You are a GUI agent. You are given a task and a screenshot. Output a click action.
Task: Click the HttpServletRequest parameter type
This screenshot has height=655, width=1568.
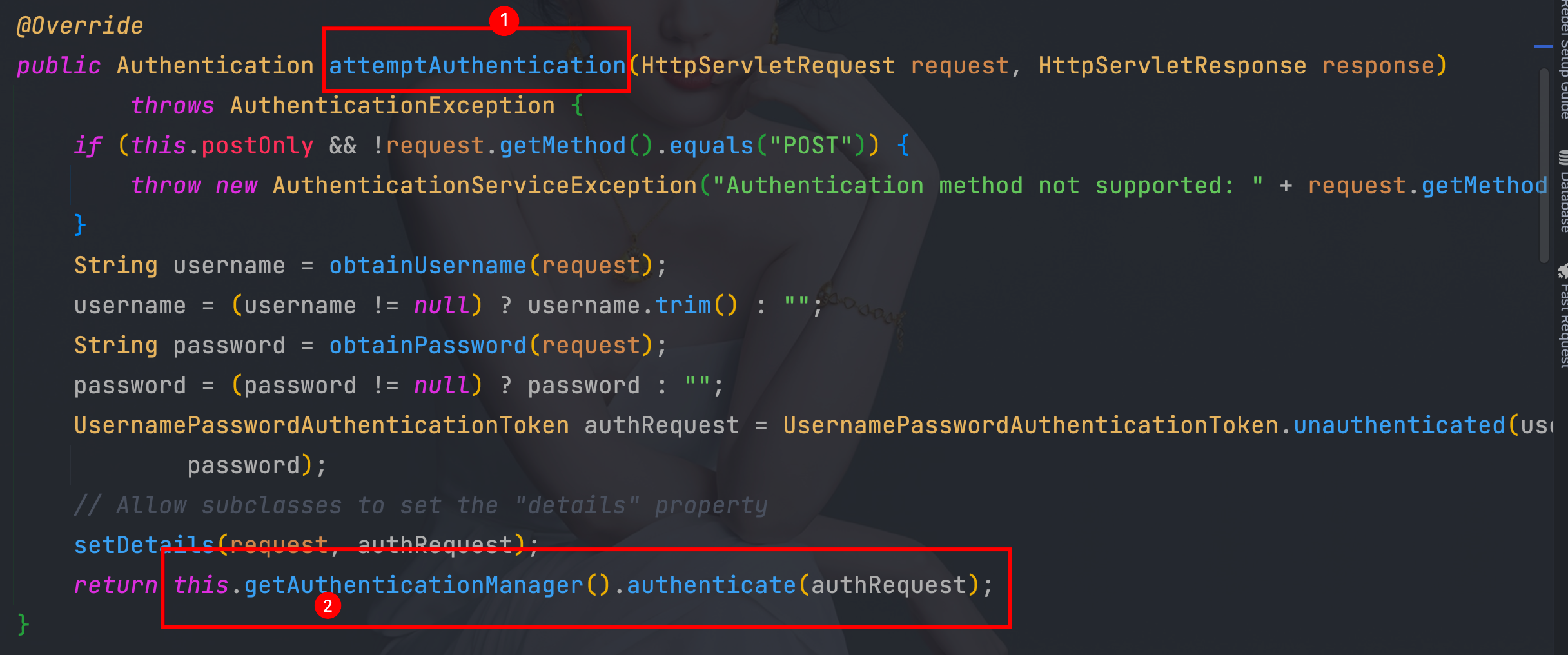[768, 66]
